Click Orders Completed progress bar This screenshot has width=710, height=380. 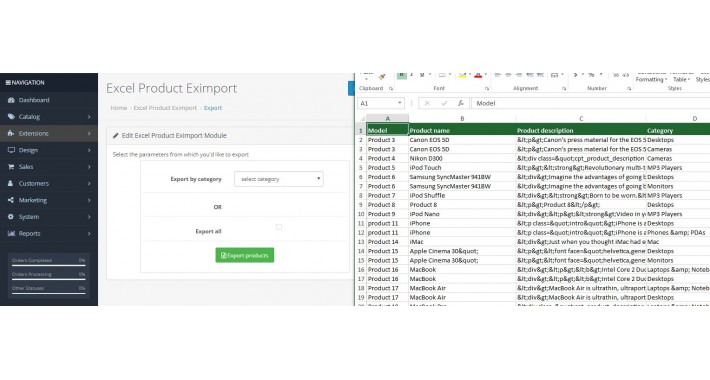click(48, 265)
